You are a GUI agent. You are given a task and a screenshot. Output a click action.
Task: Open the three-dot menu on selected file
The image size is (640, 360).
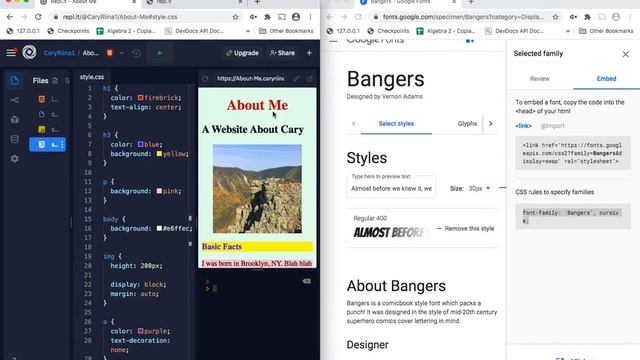point(62,144)
